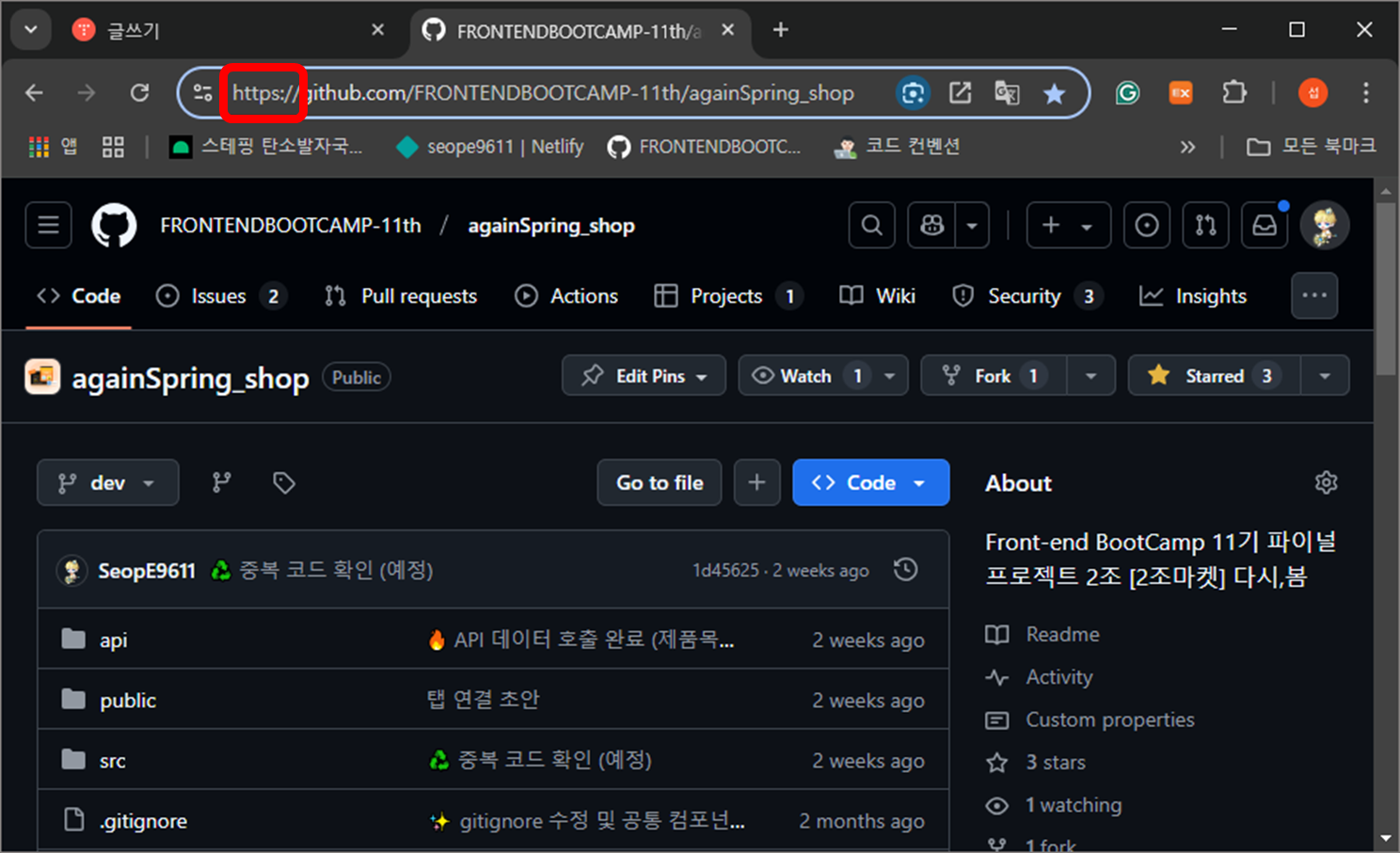Open the Grammarly extension icon

[1127, 93]
